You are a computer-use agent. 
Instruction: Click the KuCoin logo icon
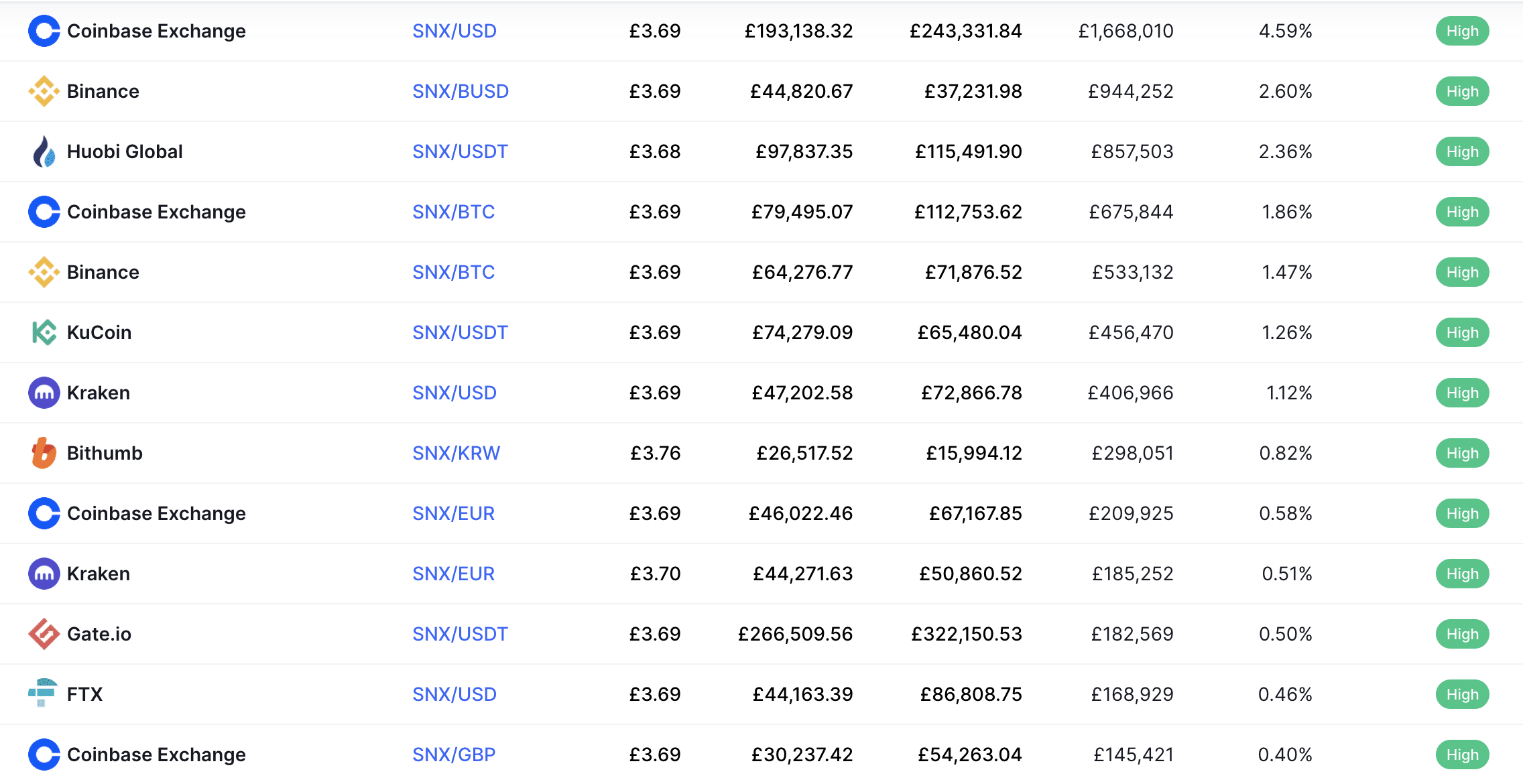[x=44, y=332]
